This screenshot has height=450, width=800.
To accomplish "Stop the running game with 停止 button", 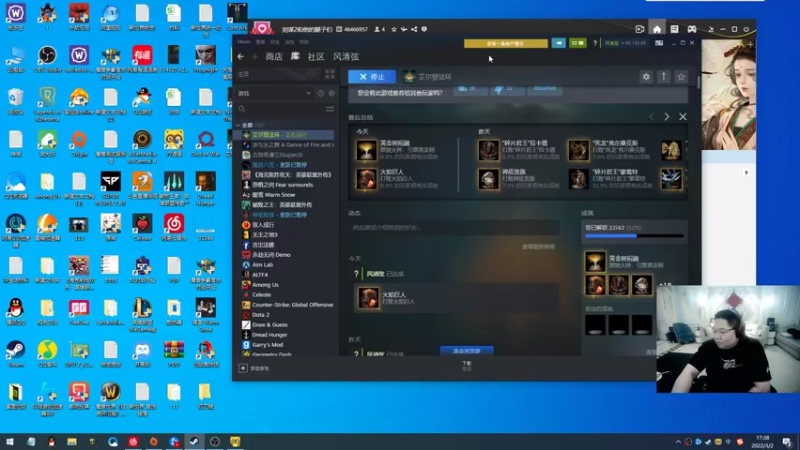I will [x=371, y=77].
